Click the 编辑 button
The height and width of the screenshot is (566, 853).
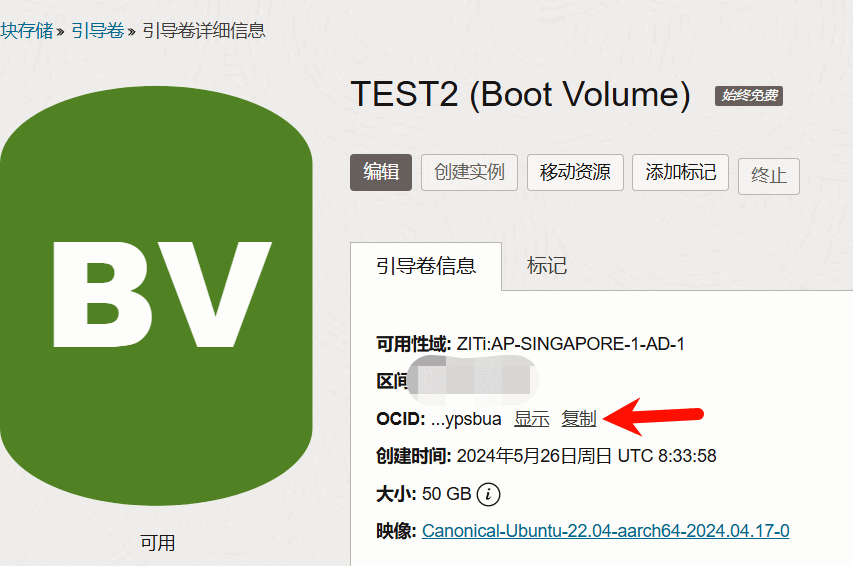pyautogui.click(x=381, y=172)
